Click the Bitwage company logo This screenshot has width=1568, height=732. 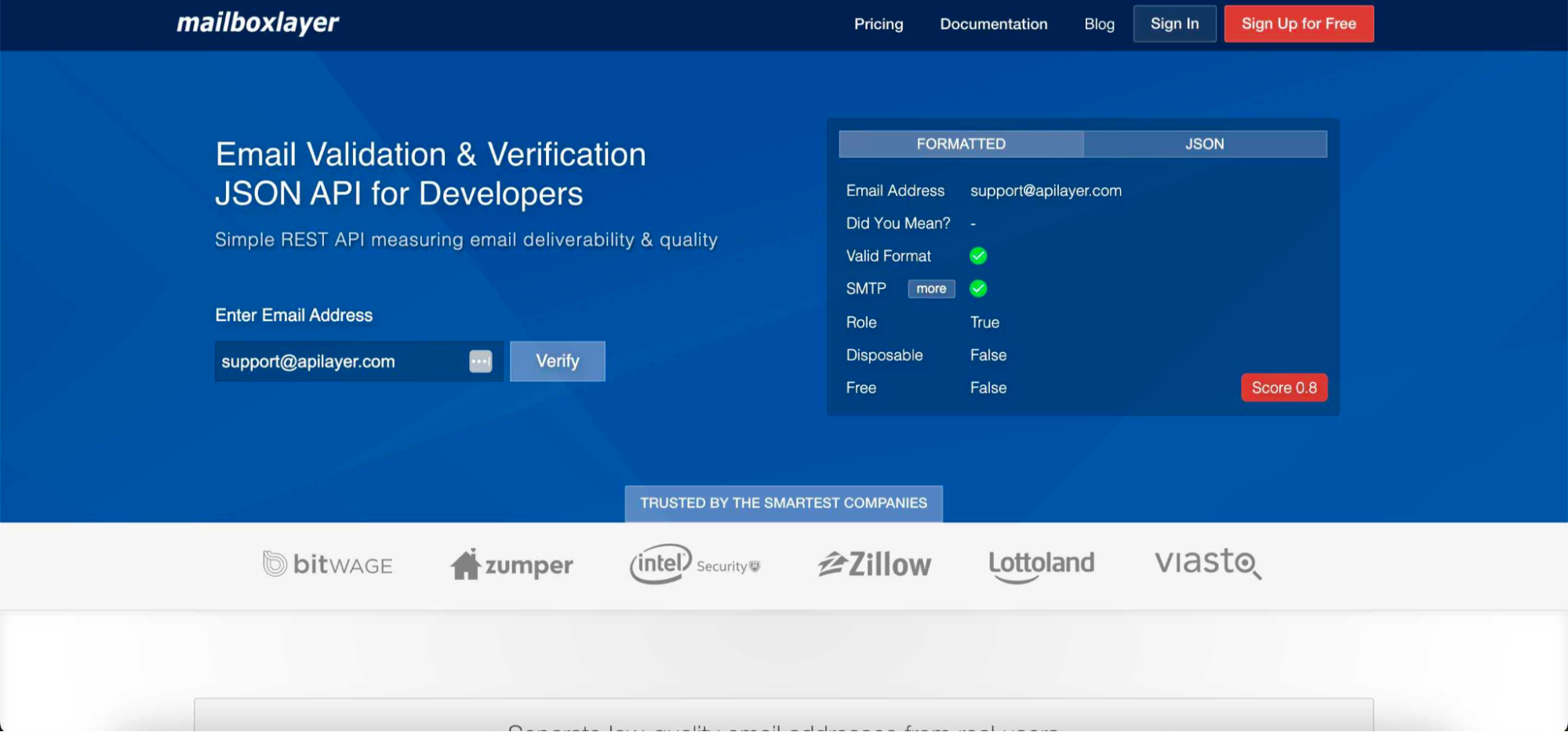point(328,564)
